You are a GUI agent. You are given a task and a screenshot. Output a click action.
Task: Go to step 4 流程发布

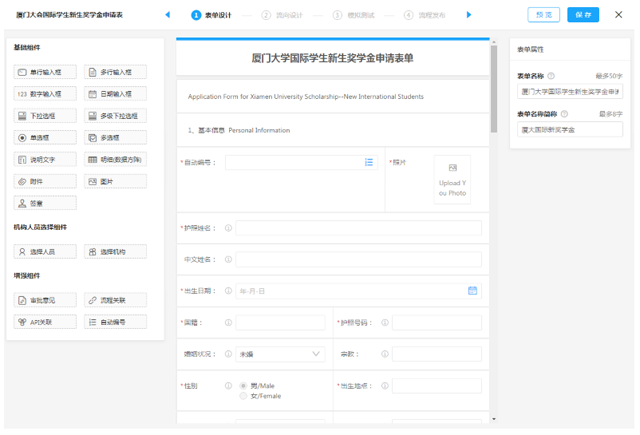pos(424,15)
